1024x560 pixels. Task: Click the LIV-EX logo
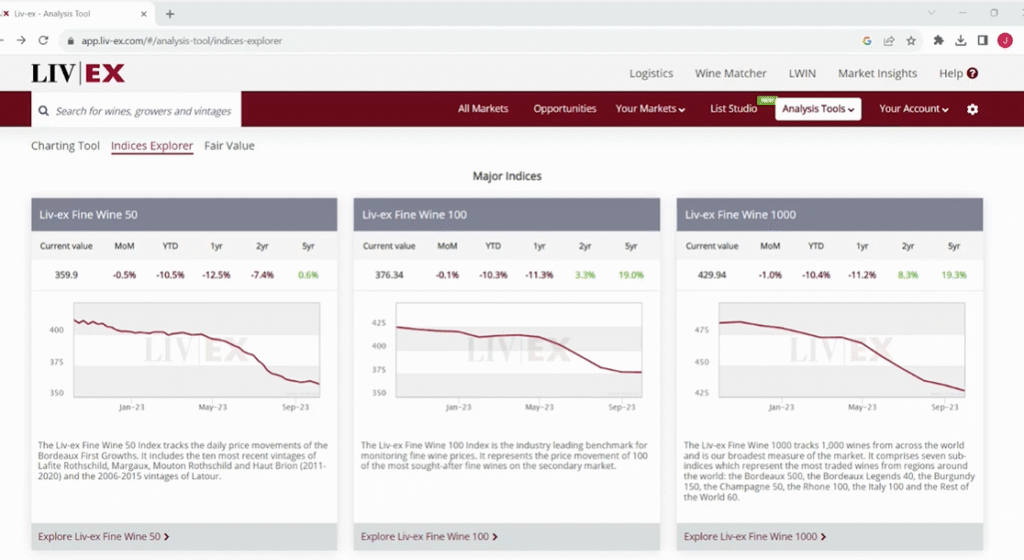(x=78, y=73)
